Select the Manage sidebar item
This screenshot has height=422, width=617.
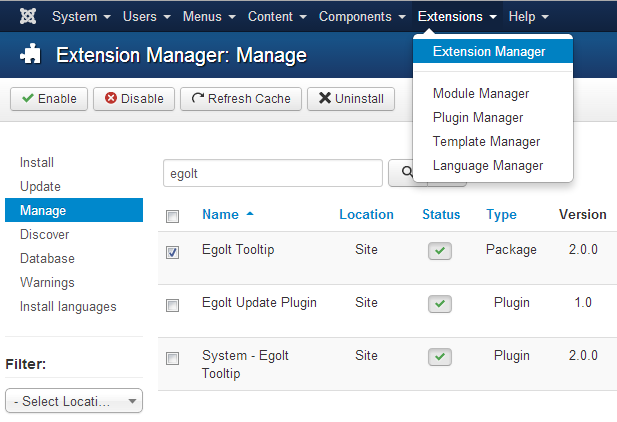tap(74, 210)
